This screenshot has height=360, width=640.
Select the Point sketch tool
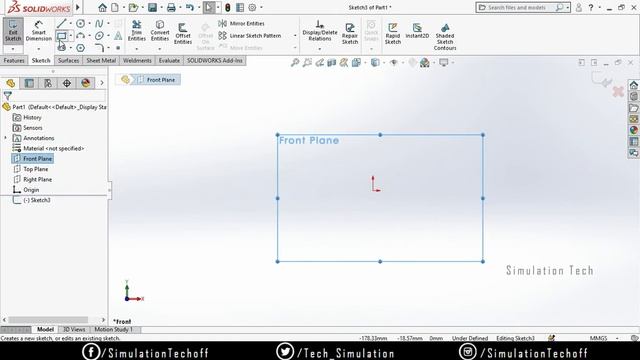[x=118, y=48]
